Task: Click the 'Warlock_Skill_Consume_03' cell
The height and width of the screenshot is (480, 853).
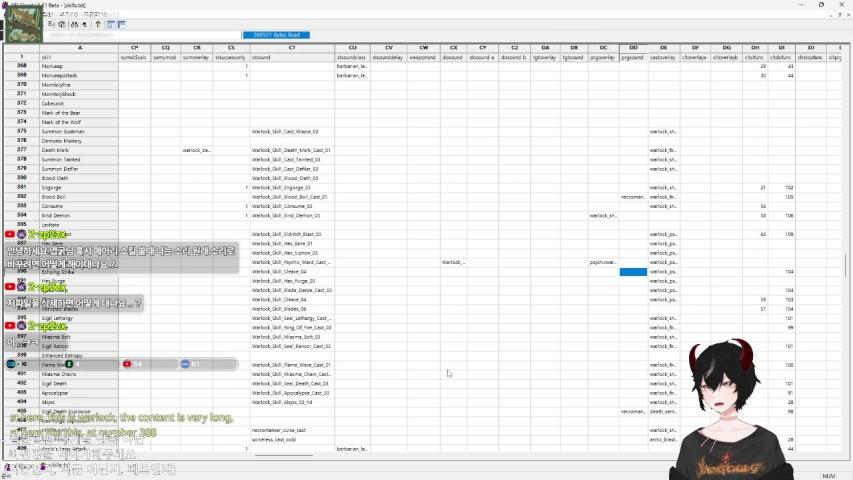Action: tap(292, 206)
